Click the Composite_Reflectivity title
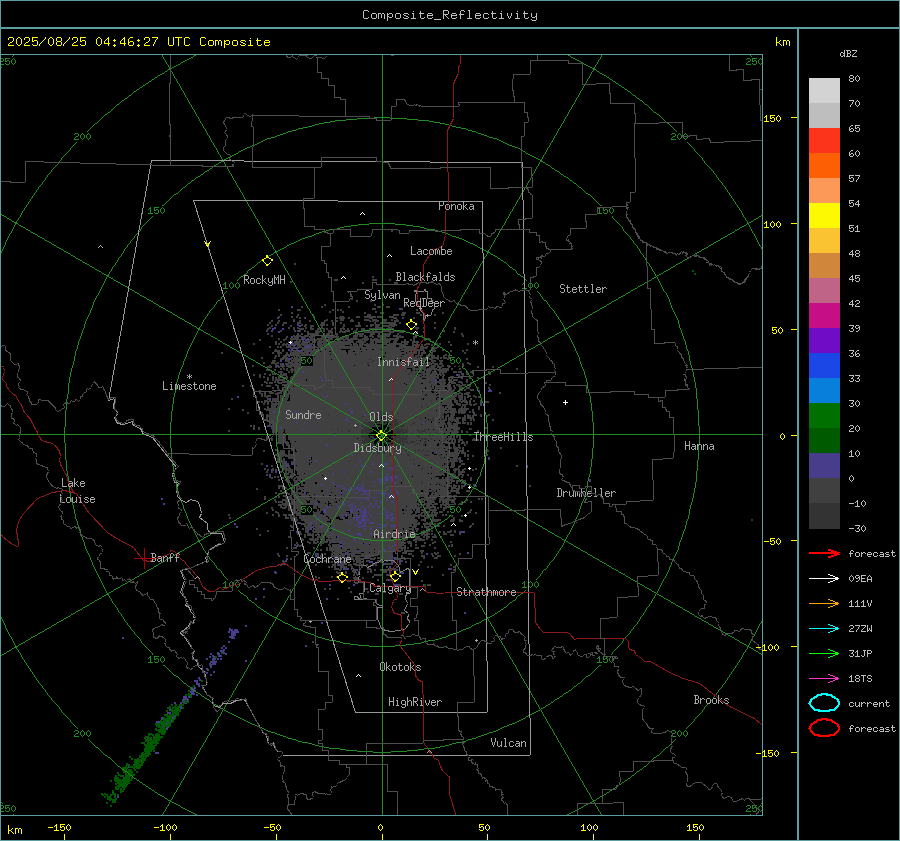The height and width of the screenshot is (841, 900). click(x=450, y=15)
